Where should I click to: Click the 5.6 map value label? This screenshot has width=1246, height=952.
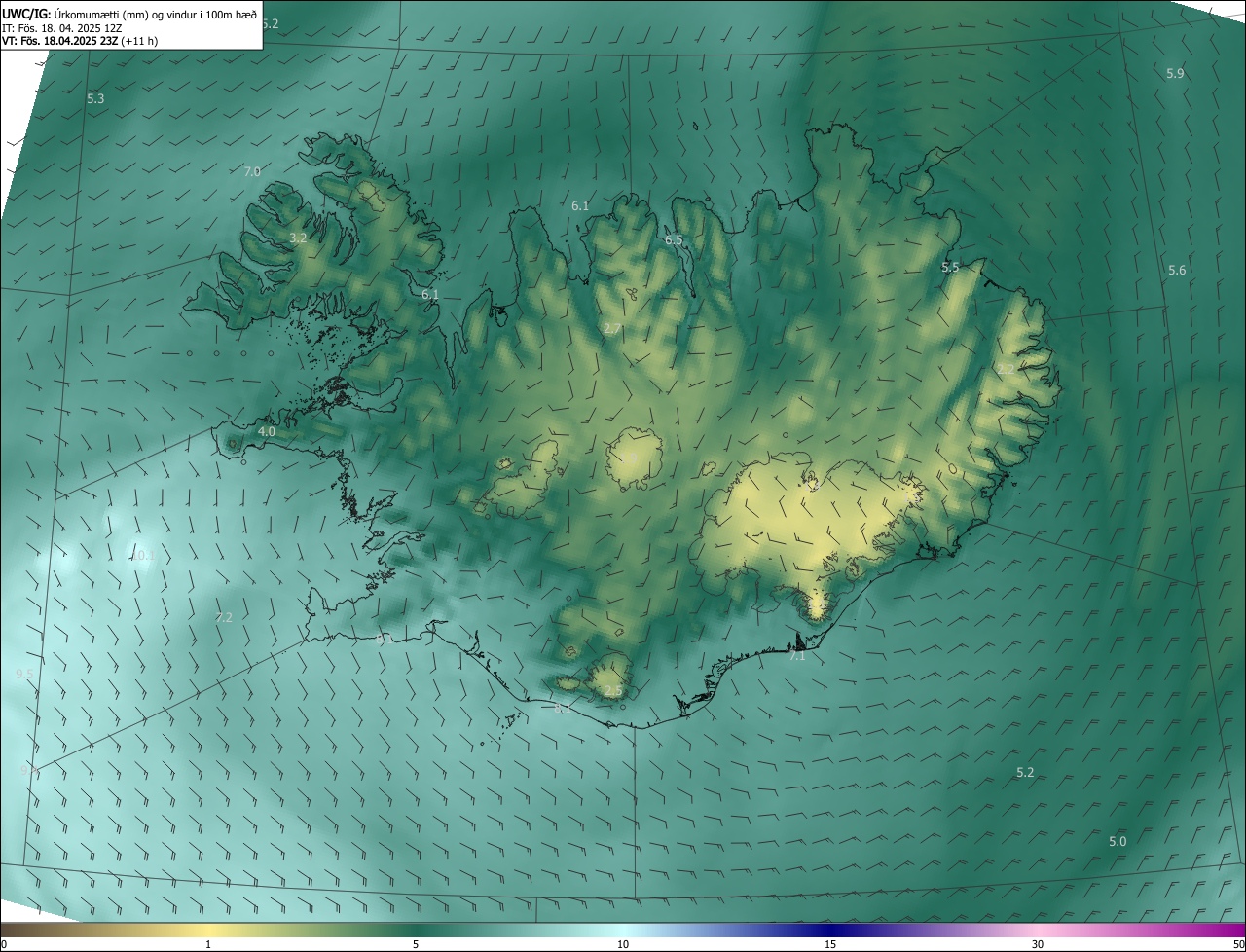point(1177,270)
